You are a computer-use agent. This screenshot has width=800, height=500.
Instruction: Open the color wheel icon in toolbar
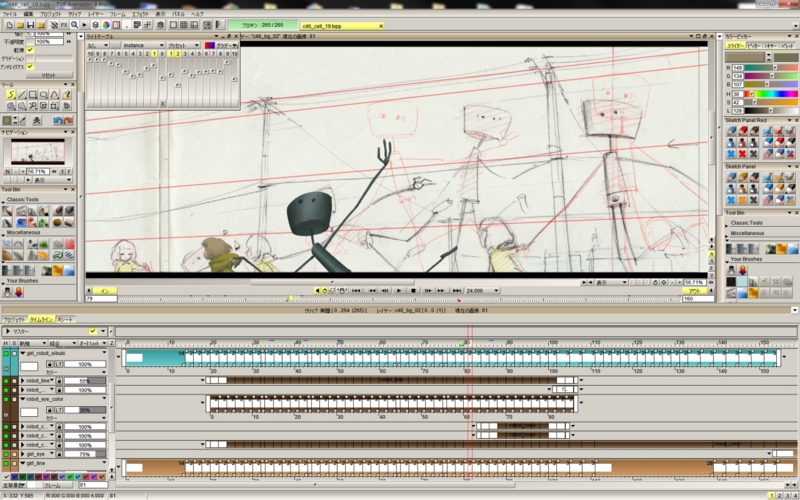point(106,25)
